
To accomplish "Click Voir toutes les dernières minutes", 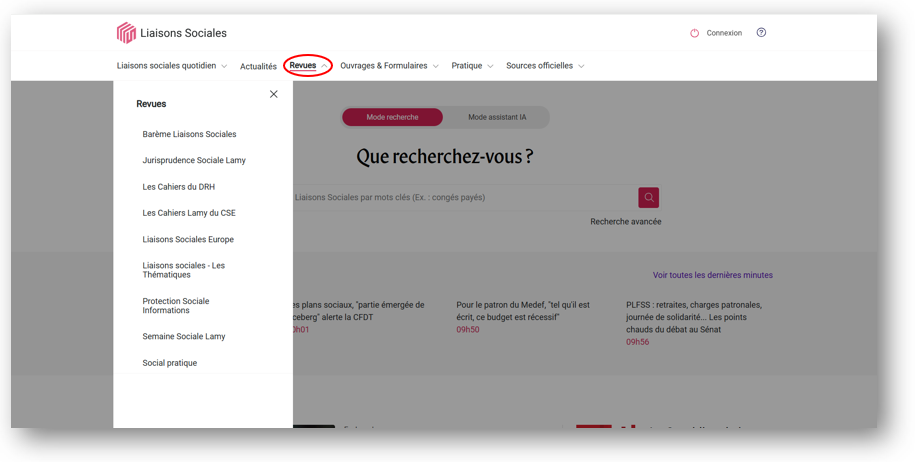I will (x=713, y=275).
